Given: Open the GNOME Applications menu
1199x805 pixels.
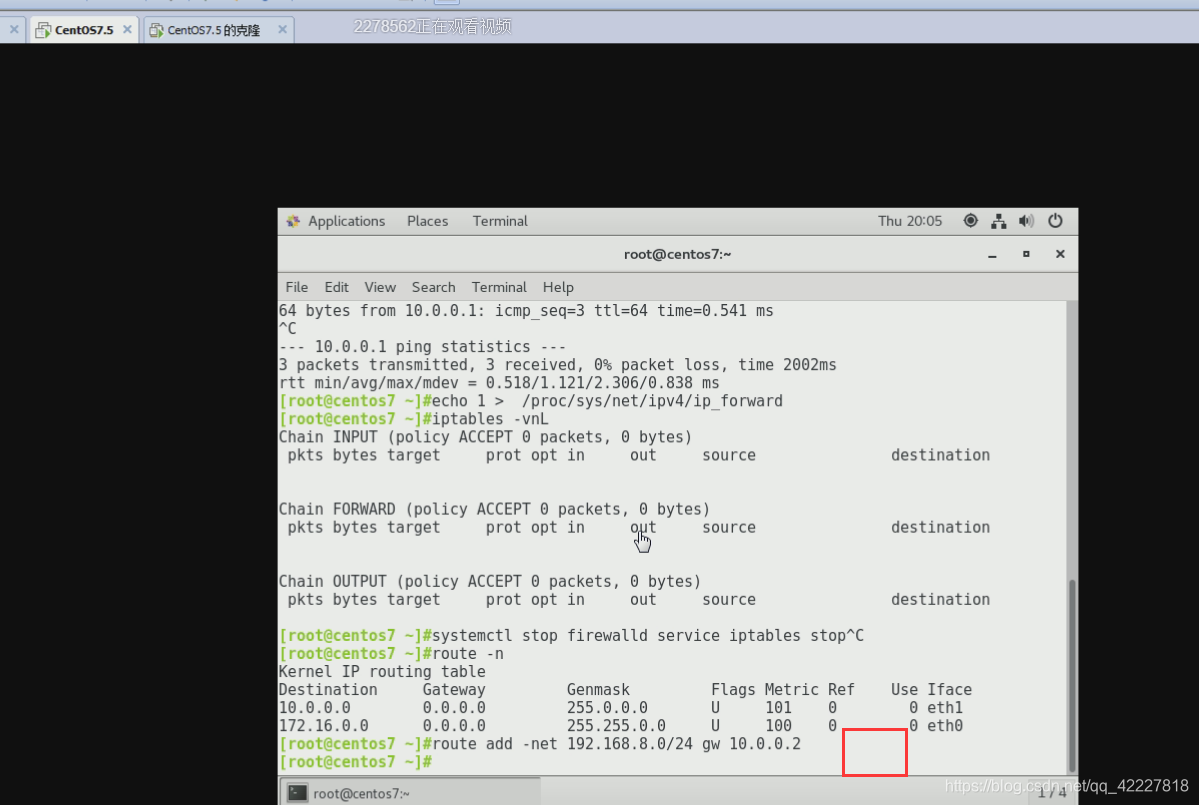Looking at the screenshot, I should (346, 221).
